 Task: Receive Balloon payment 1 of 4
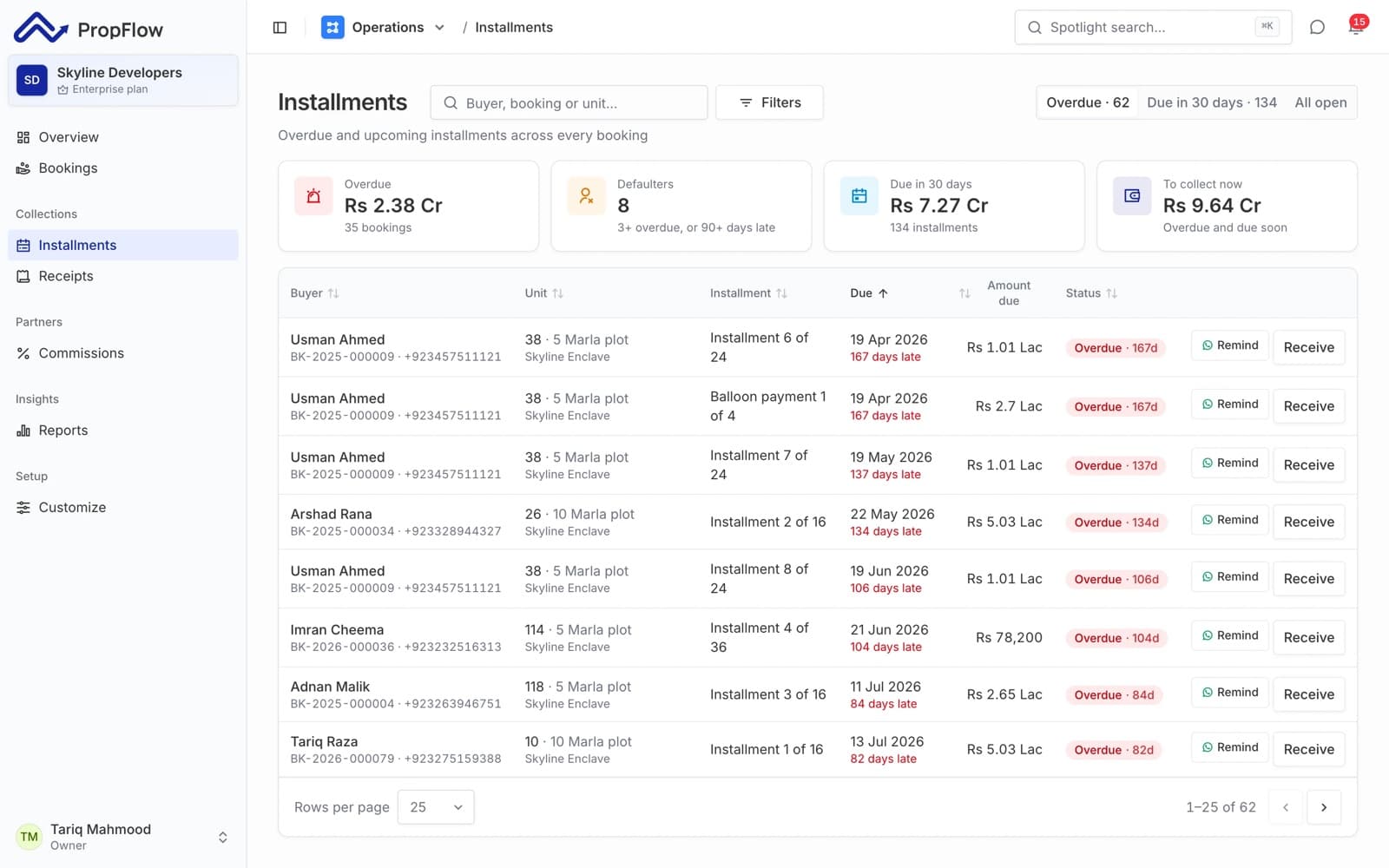pyautogui.click(x=1308, y=406)
